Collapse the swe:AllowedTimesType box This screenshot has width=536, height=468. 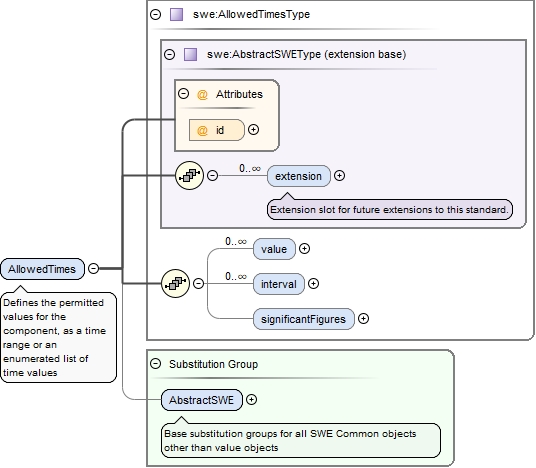156,14
